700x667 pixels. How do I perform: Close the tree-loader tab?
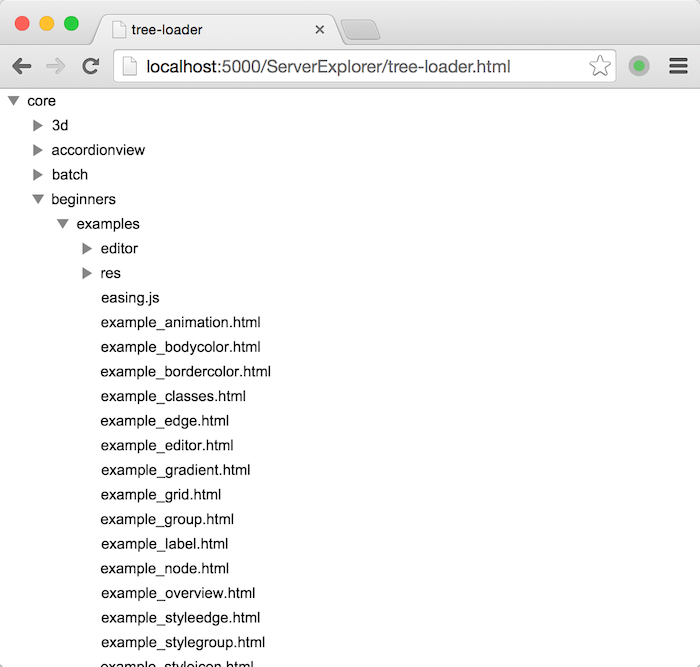coord(320,30)
